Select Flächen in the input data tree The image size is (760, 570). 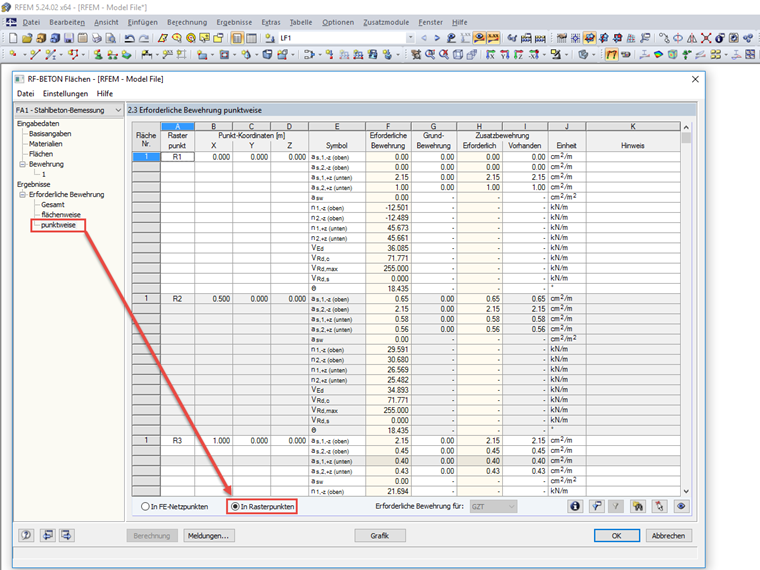[x=41, y=154]
